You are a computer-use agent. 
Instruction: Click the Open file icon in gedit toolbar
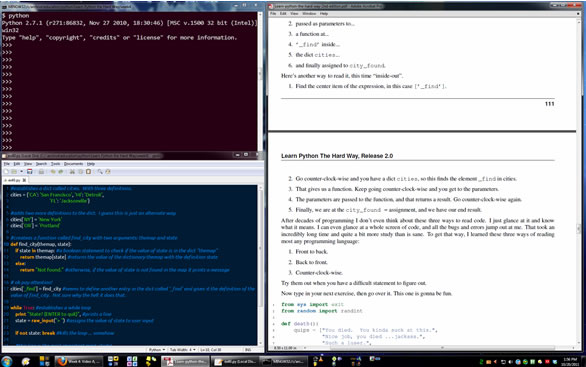tap(14, 172)
